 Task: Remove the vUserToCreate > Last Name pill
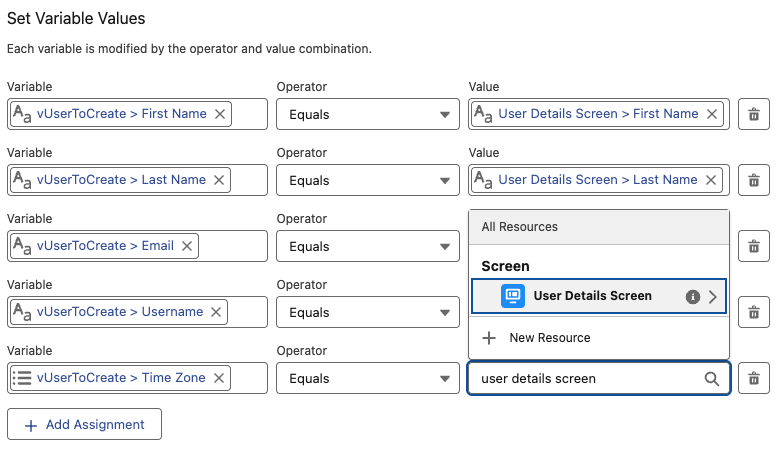(219, 180)
